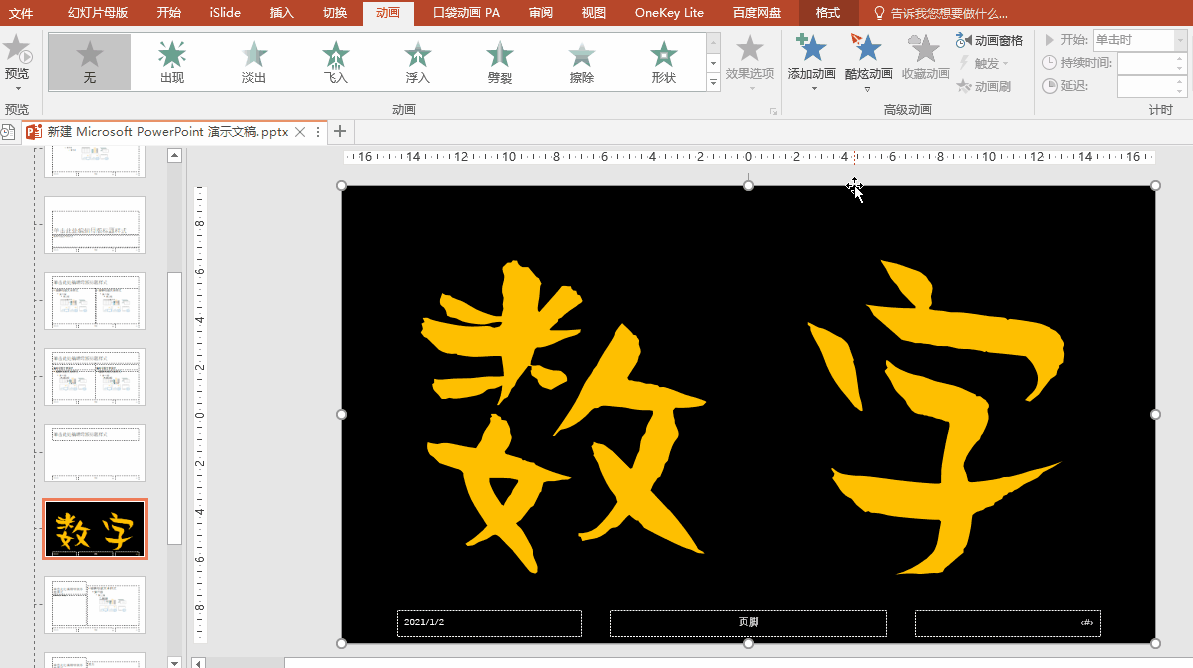Image resolution: width=1193 pixels, height=668 pixels.
Task: Switch to the 插入 ribbon tab
Action: (x=282, y=13)
